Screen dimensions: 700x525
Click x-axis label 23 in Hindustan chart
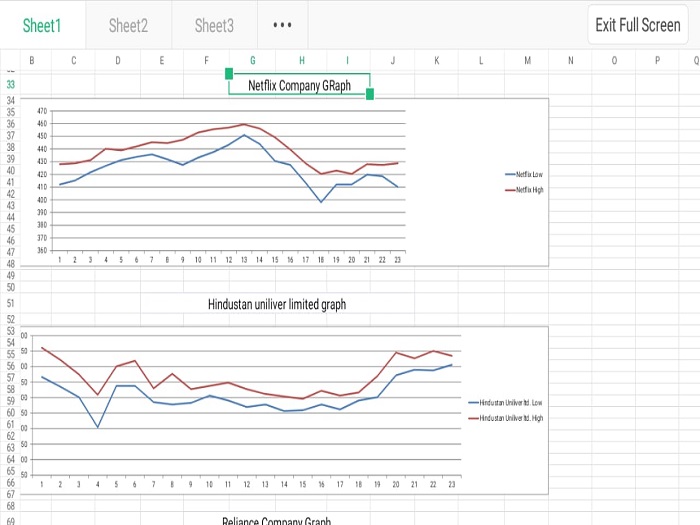point(451,484)
